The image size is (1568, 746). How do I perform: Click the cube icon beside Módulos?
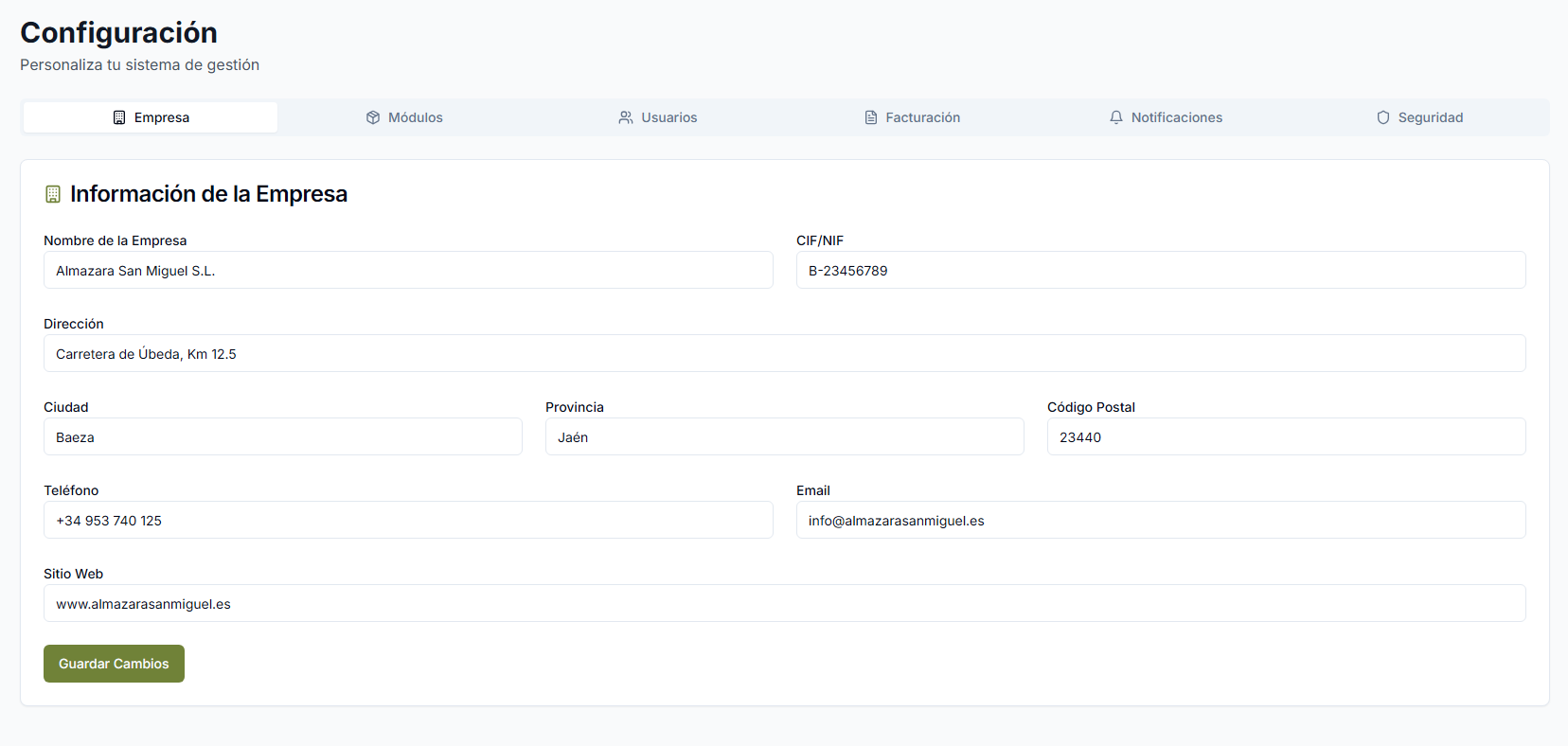pyautogui.click(x=373, y=117)
